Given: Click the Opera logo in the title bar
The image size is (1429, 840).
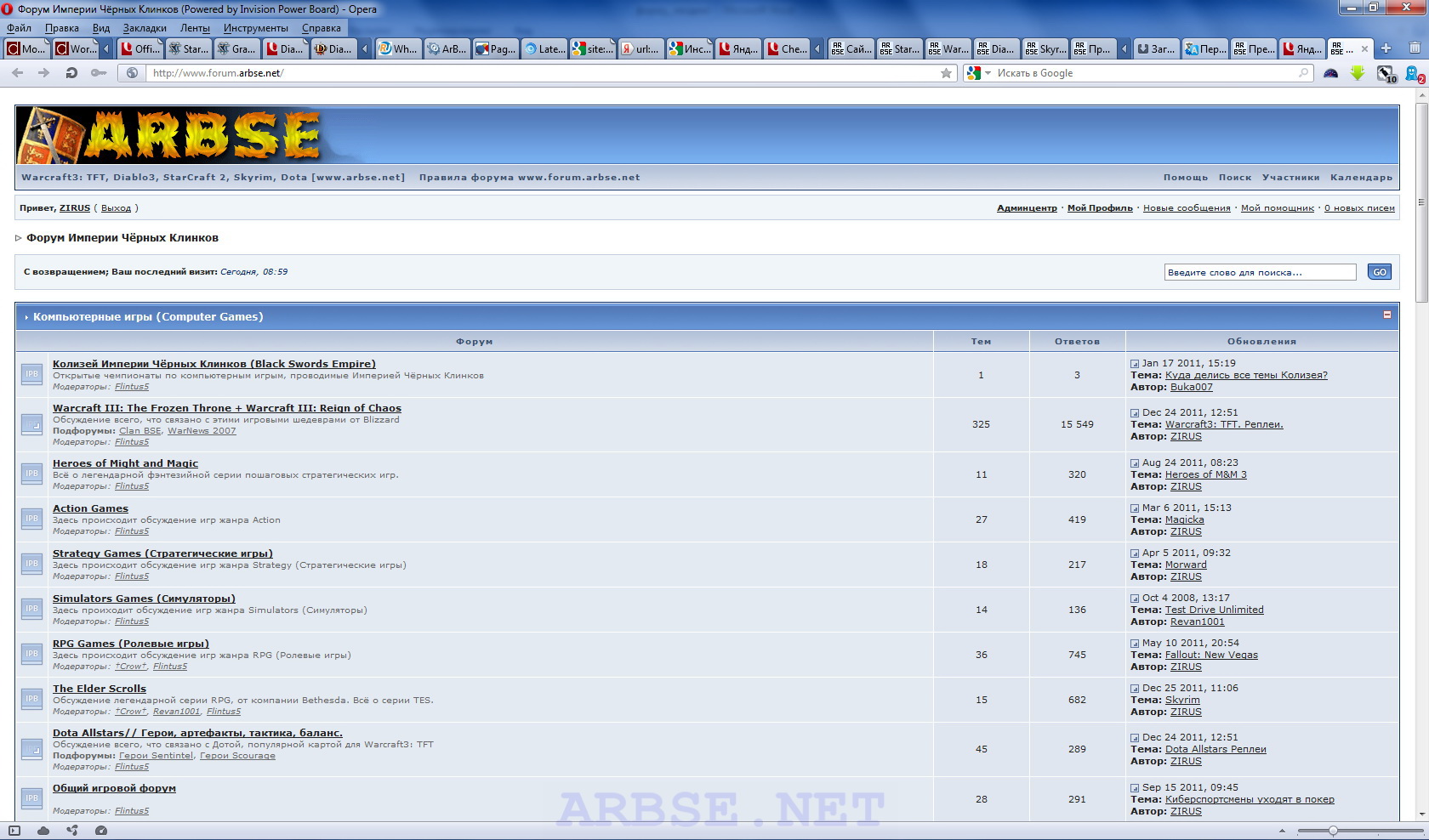Looking at the screenshot, I should pyautogui.click(x=8, y=9).
